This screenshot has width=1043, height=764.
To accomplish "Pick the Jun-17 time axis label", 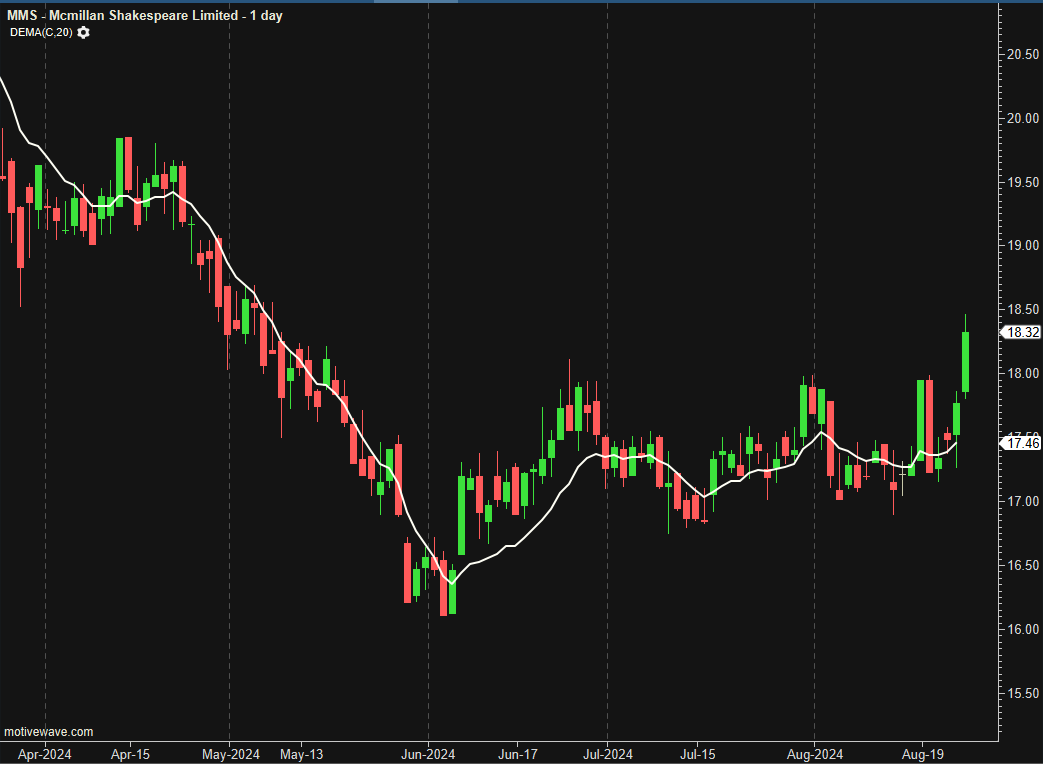I will (518, 753).
